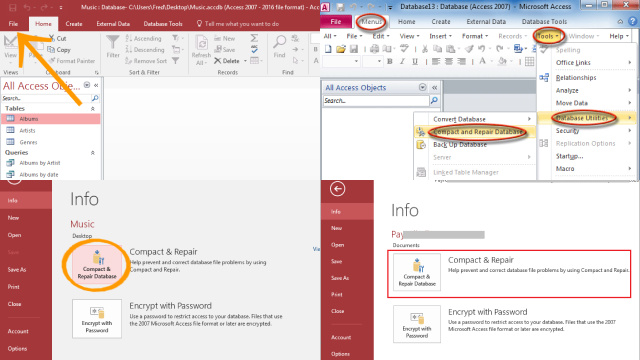Open the Edit dropdown in Database13 menus
This screenshot has height=360, width=640.
[380, 36]
